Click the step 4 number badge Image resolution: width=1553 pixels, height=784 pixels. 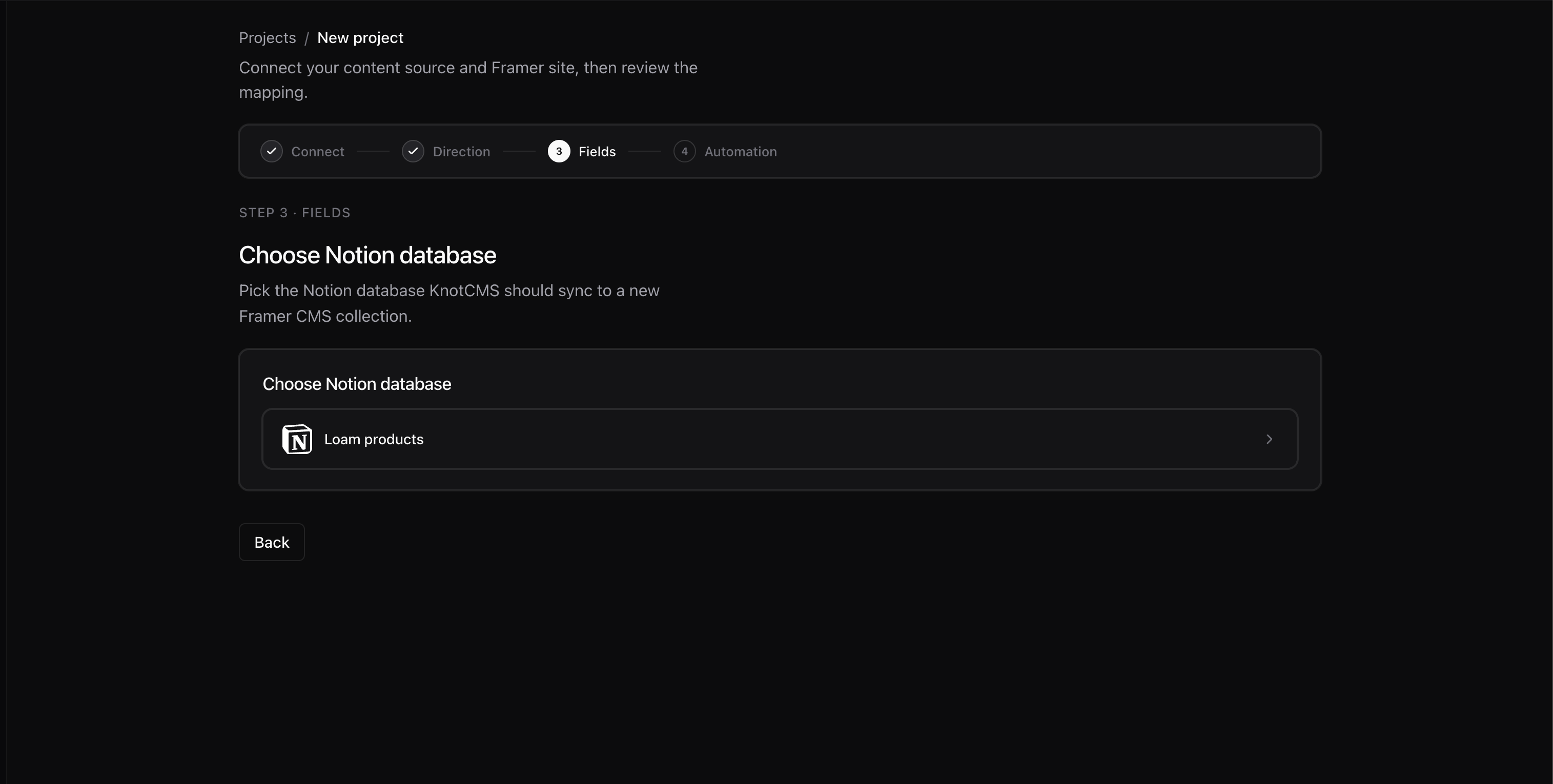click(684, 151)
